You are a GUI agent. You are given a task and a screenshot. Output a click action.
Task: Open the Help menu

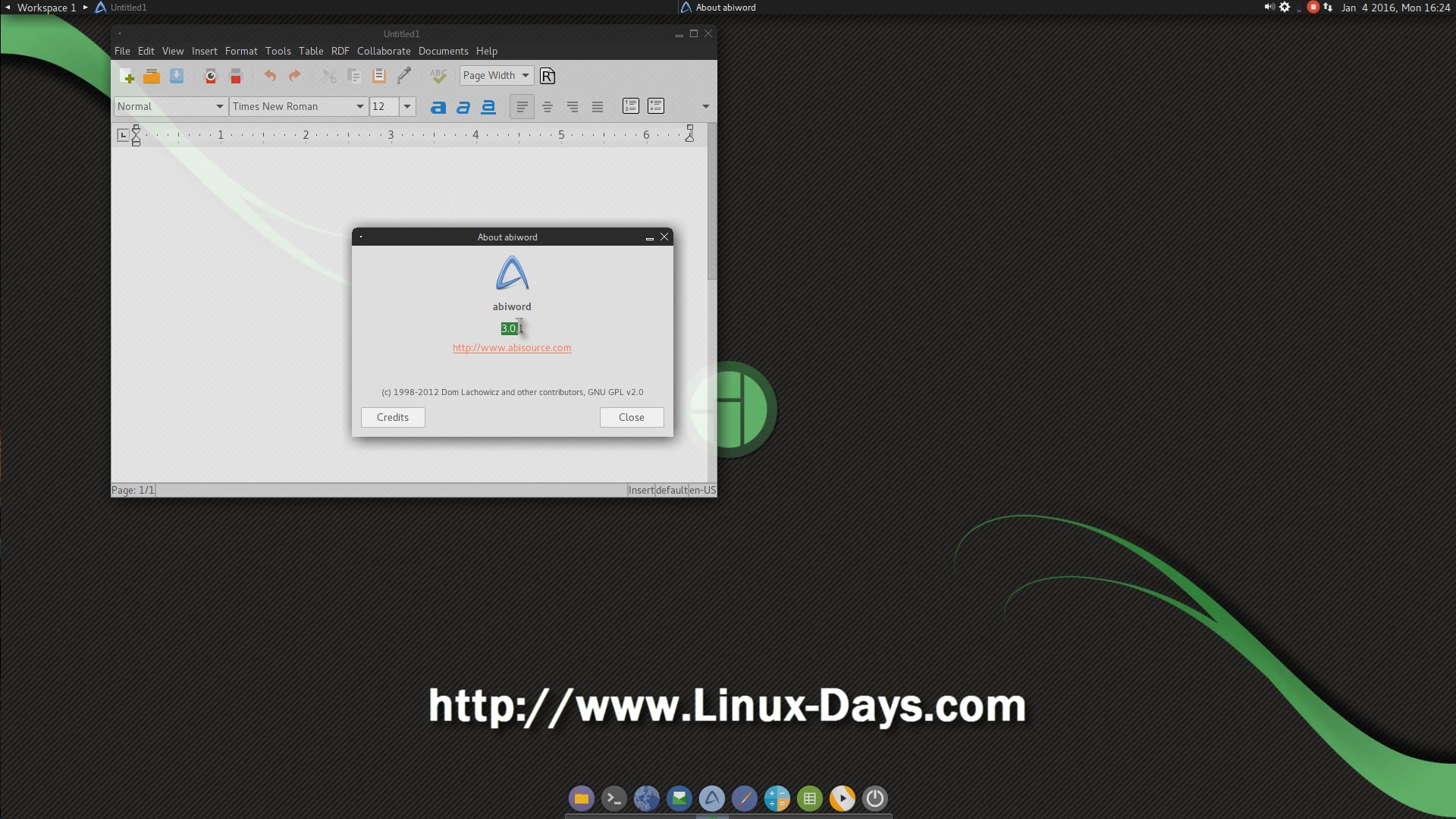487,51
